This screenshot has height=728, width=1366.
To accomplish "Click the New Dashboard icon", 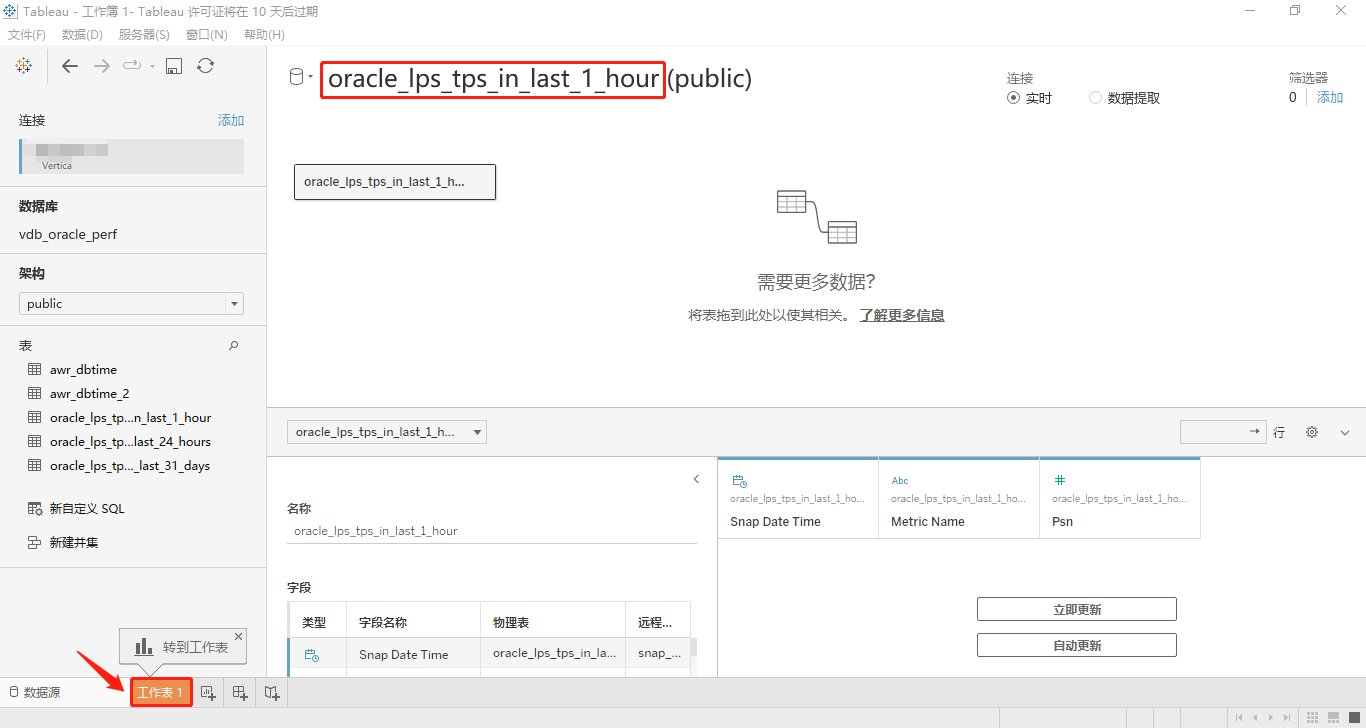I will (240, 692).
